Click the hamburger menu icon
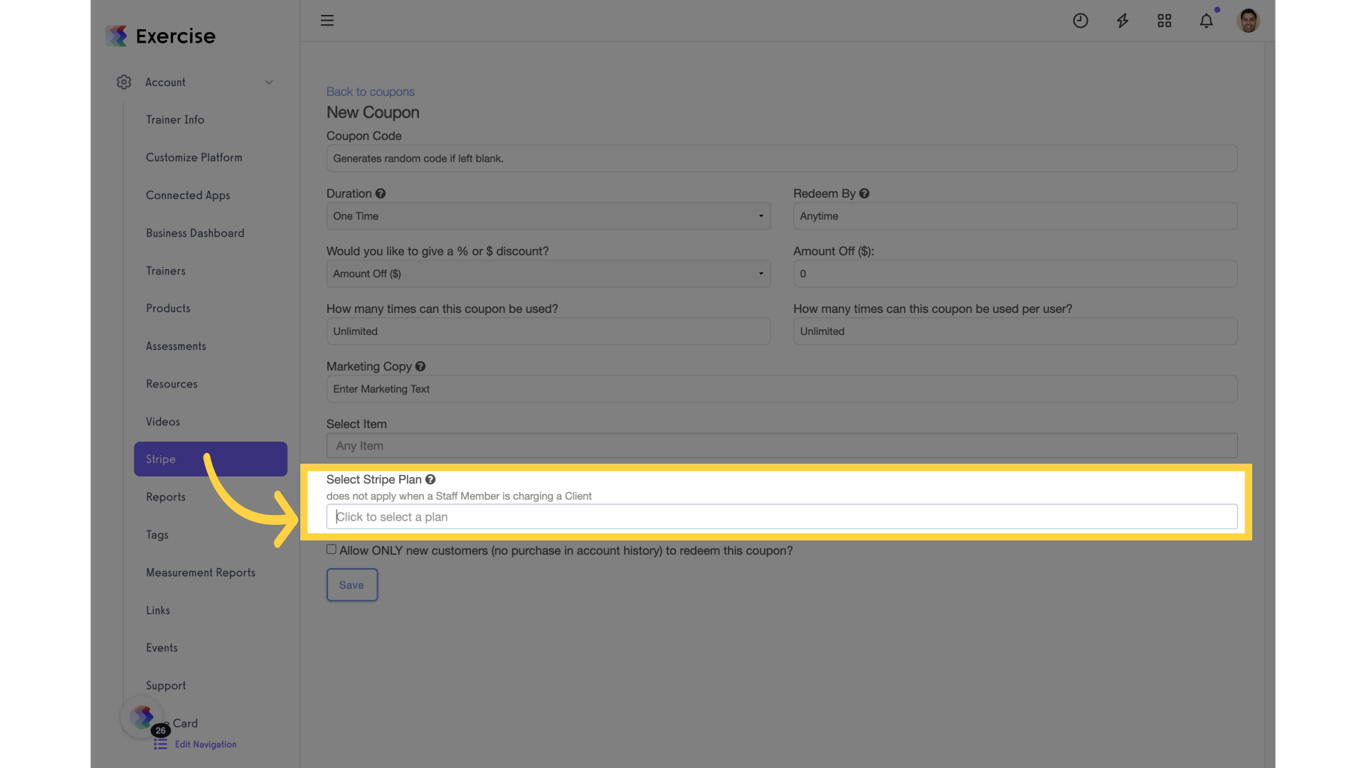The height and width of the screenshot is (768, 1366). (327, 20)
